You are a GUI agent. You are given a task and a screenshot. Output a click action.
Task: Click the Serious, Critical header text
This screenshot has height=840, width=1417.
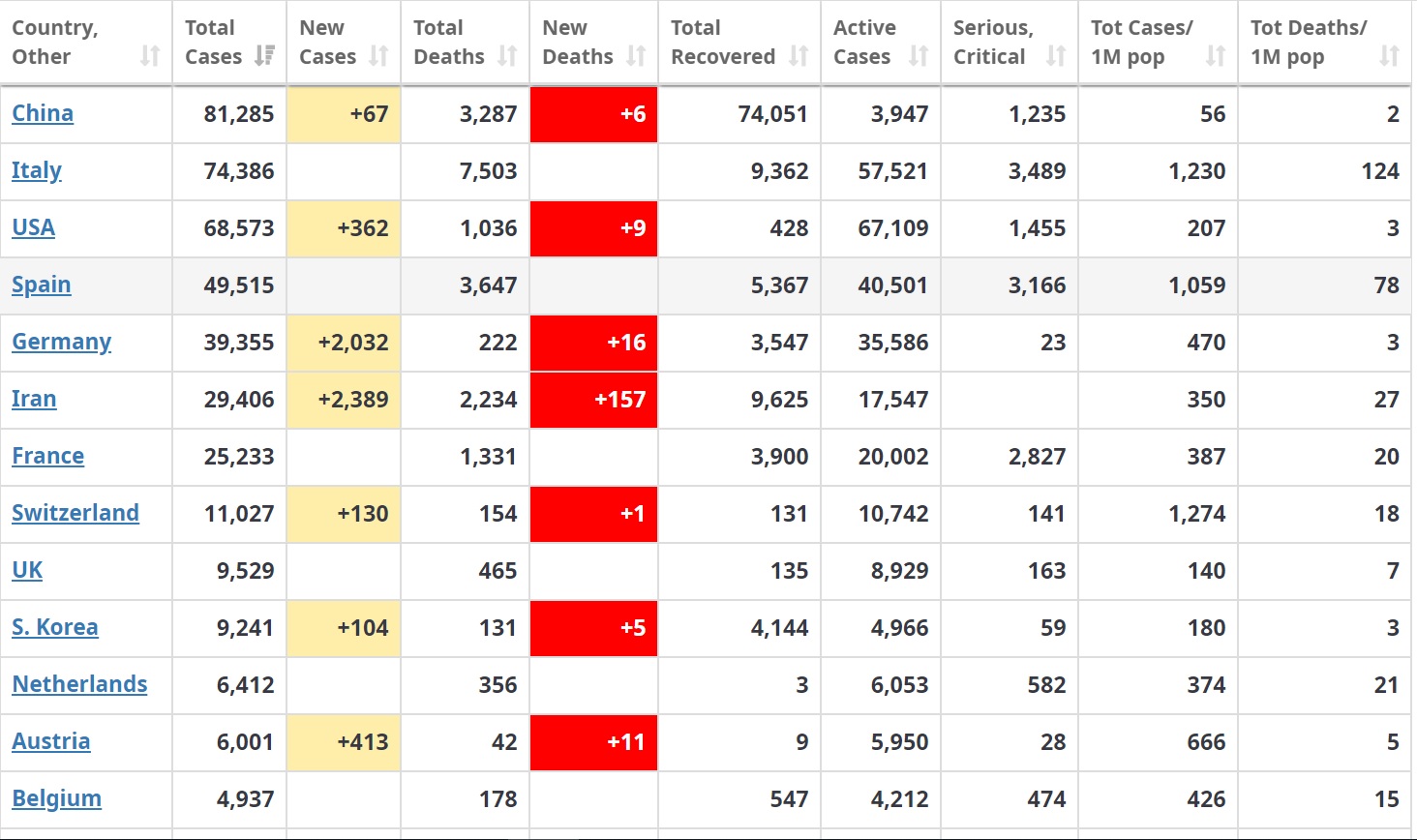[993, 43]
